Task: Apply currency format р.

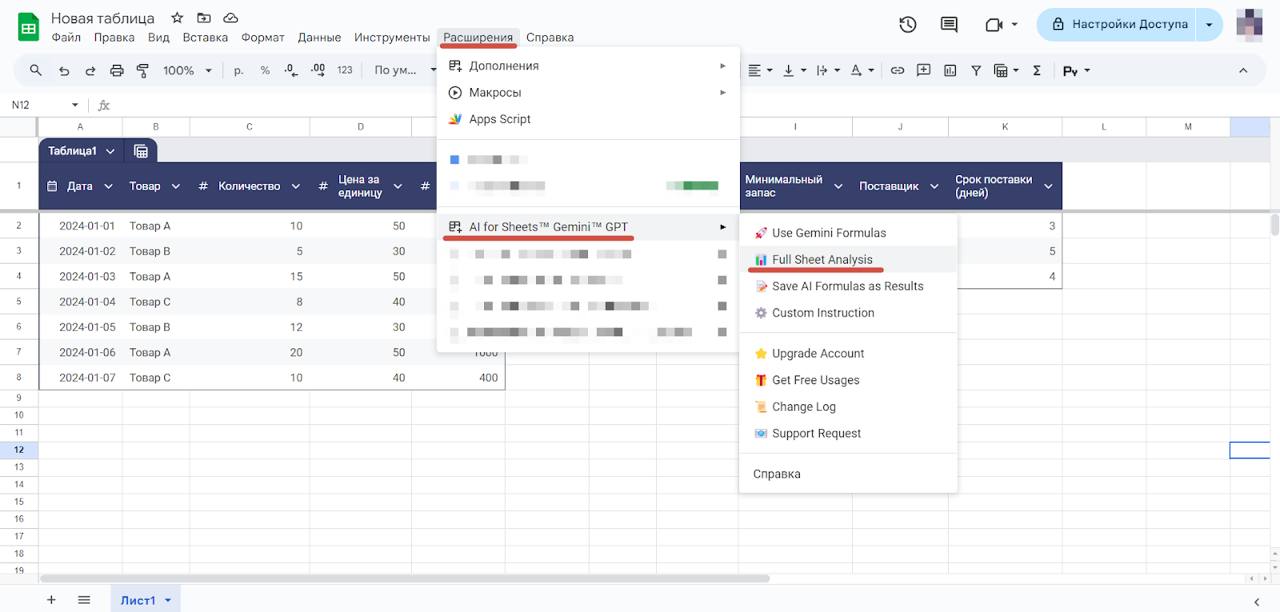Action: click(239, 70)
